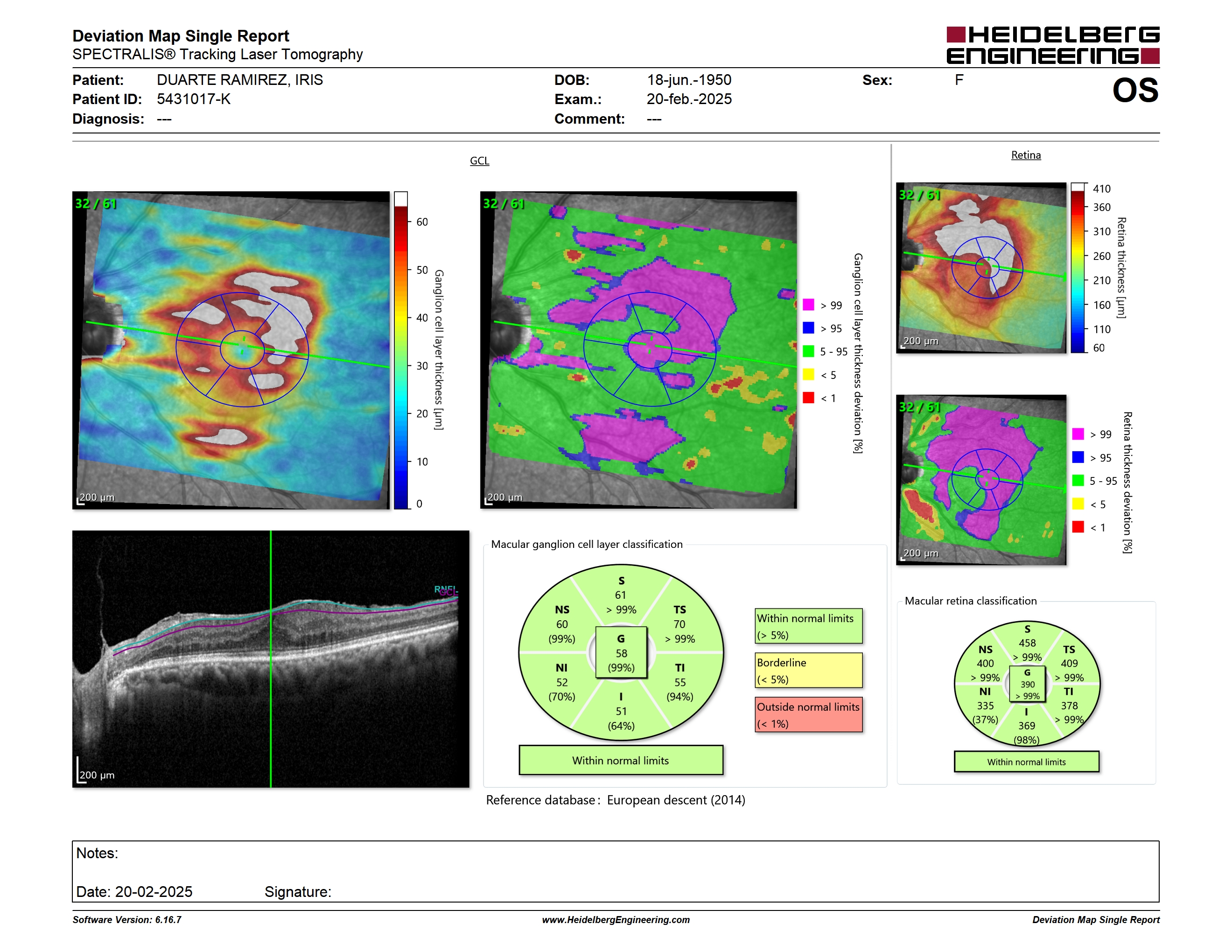This screenshot has width=1232, height=952.
Task: Open the GCL thickness map image
Action: coord(231,350)
